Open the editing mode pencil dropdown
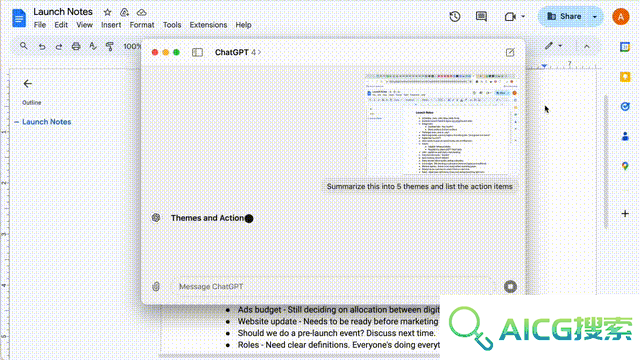640x360 pixels. (553, 46)
